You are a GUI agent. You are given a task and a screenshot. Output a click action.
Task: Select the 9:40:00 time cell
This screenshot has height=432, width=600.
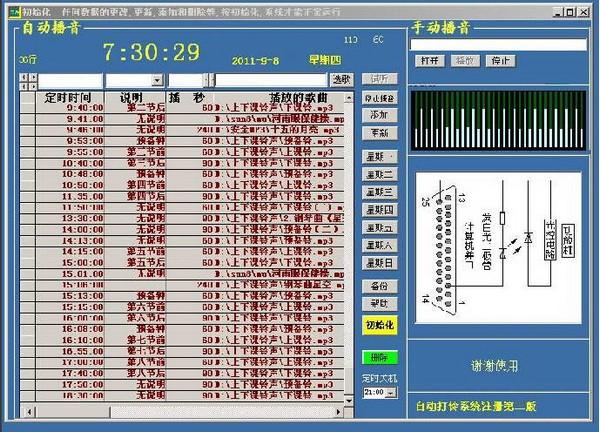(70, 108)
